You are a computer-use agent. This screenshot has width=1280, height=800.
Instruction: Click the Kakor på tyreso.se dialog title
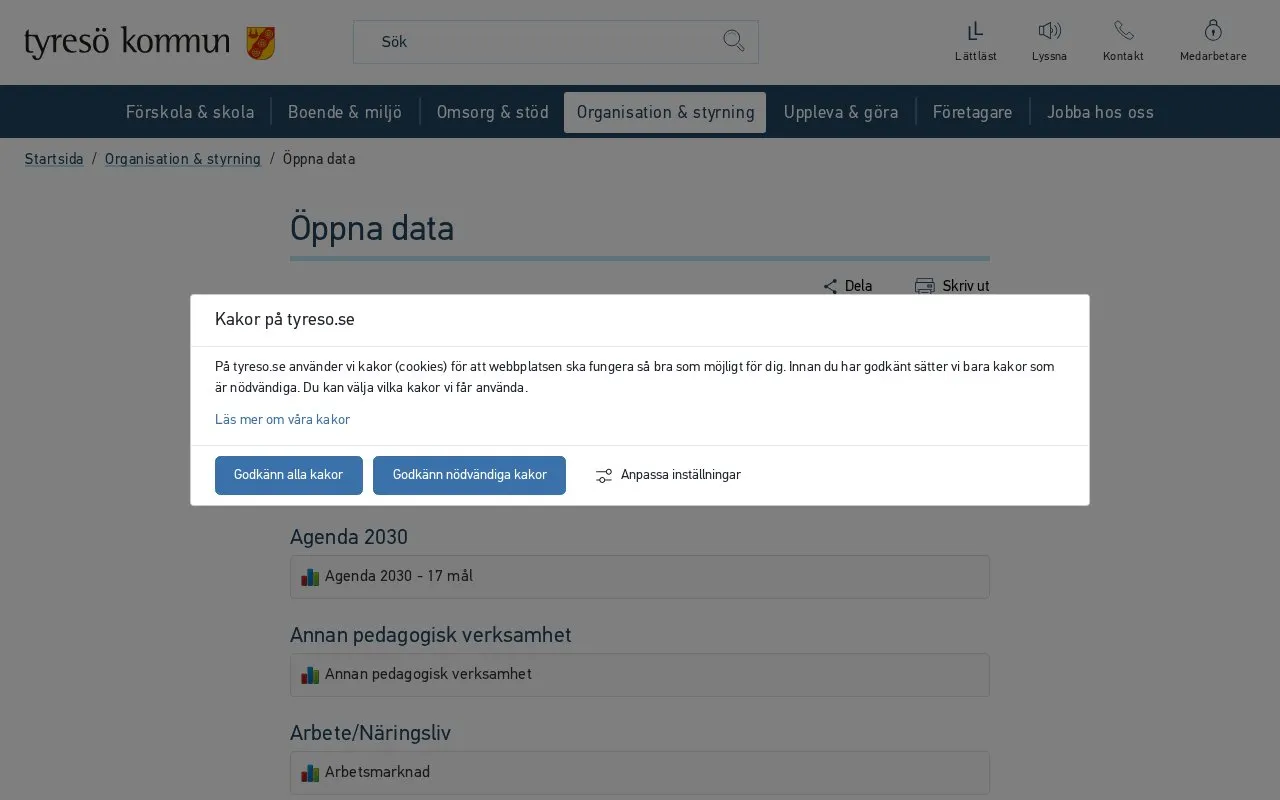285,320
